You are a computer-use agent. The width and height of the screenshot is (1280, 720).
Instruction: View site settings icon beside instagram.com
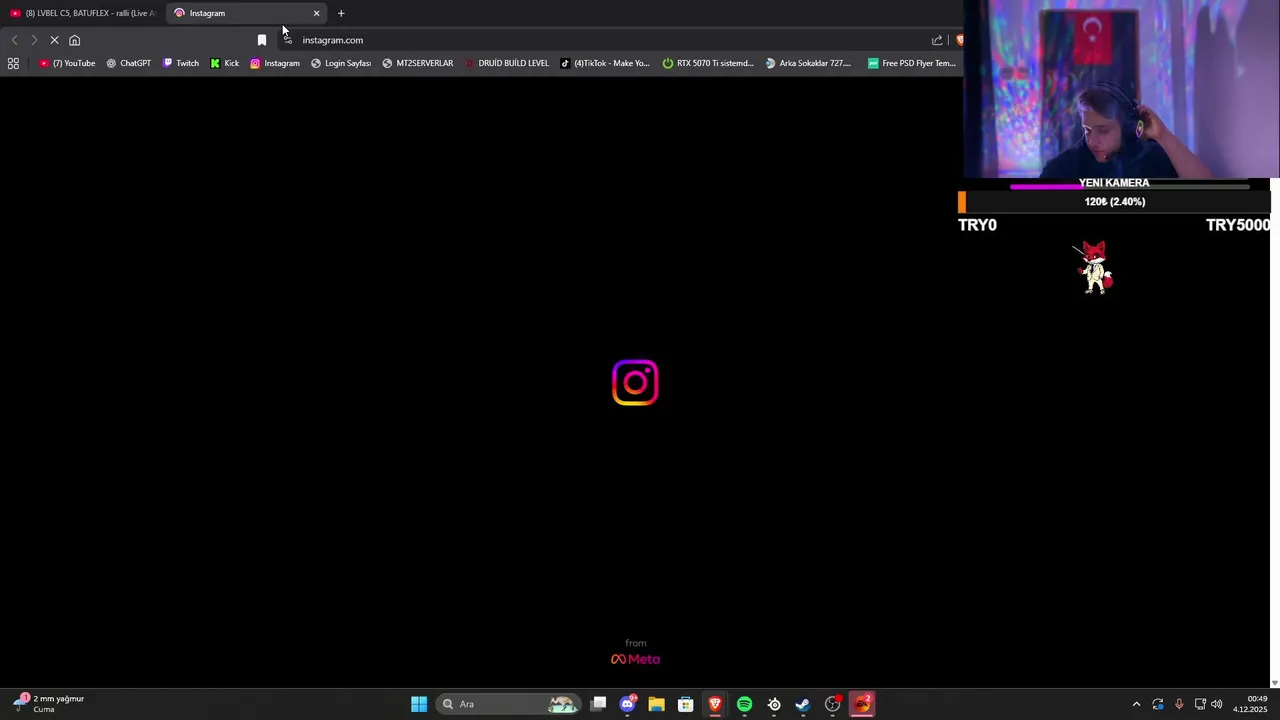tap(288, 40)
